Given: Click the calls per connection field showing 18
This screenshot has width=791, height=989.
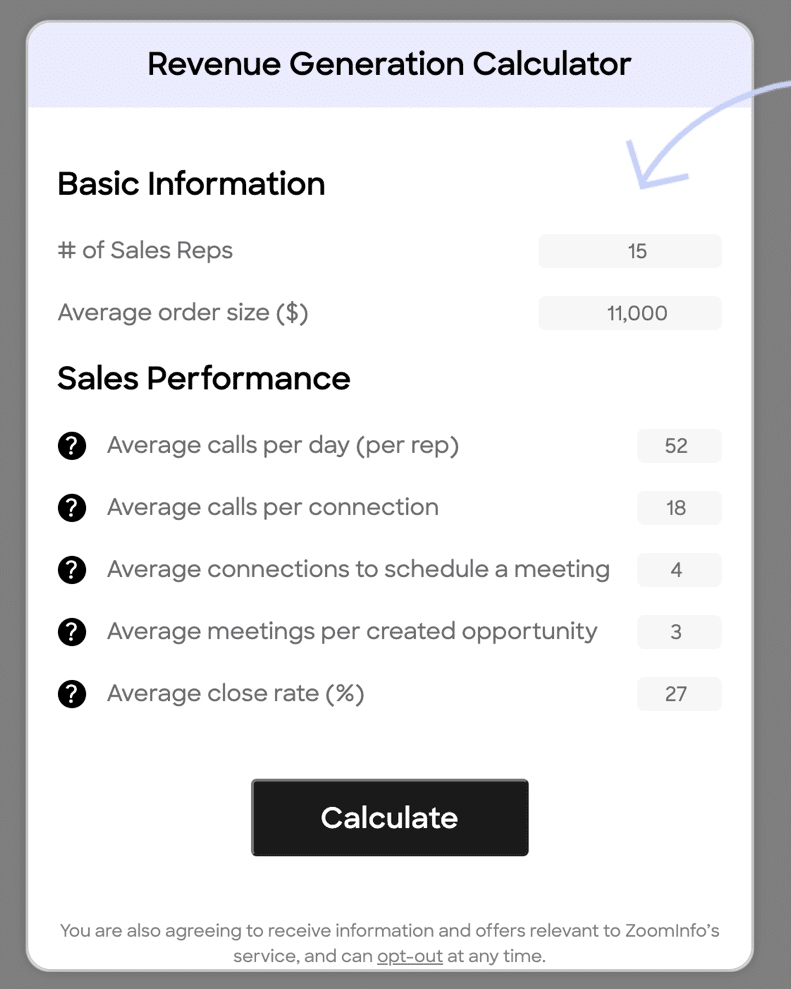Looking at the screenshot, I should tap(678, 508).
